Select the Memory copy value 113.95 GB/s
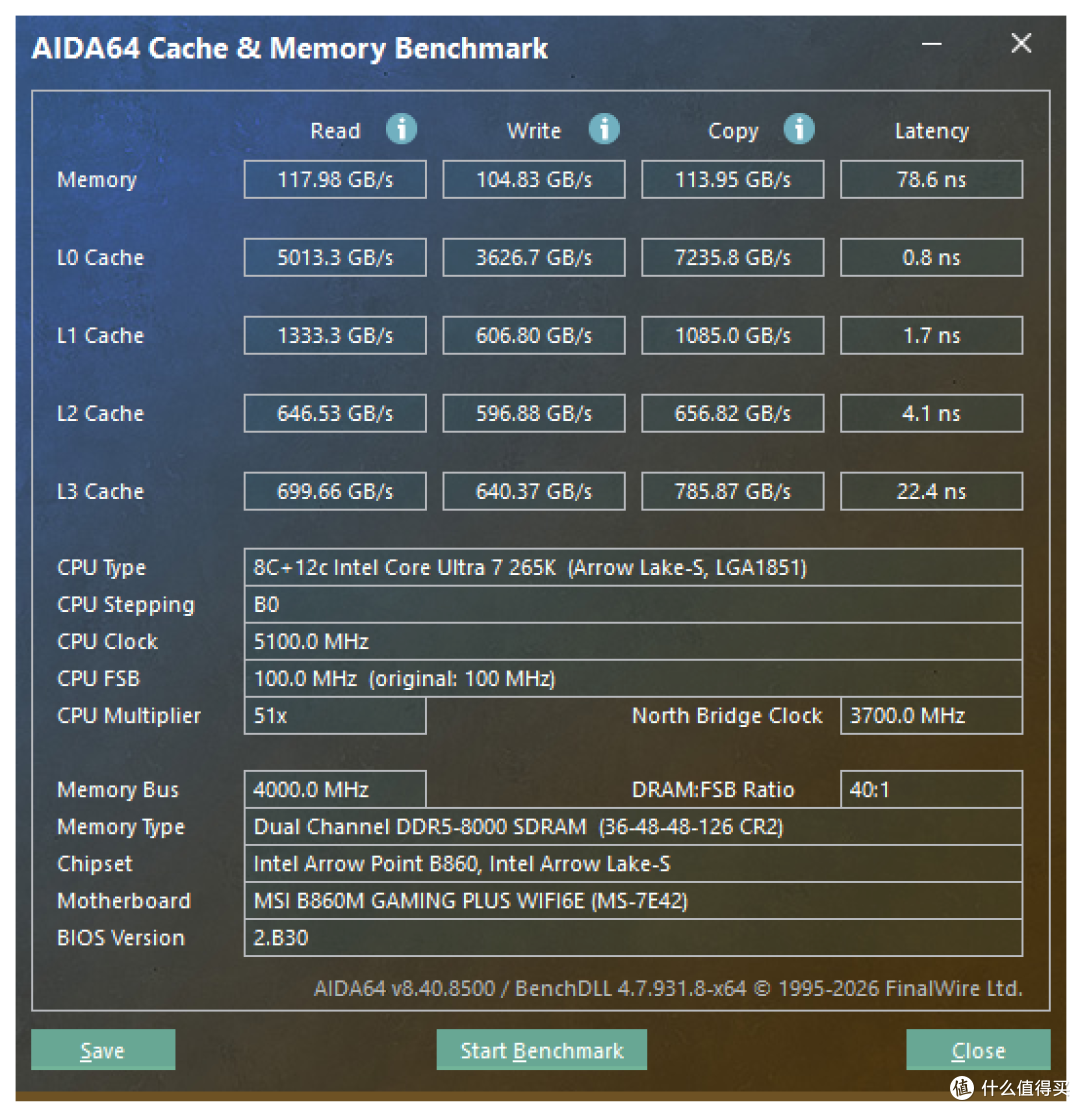Image resolution: width=1080 pixels, height=1111 pixels. (733, 179)
